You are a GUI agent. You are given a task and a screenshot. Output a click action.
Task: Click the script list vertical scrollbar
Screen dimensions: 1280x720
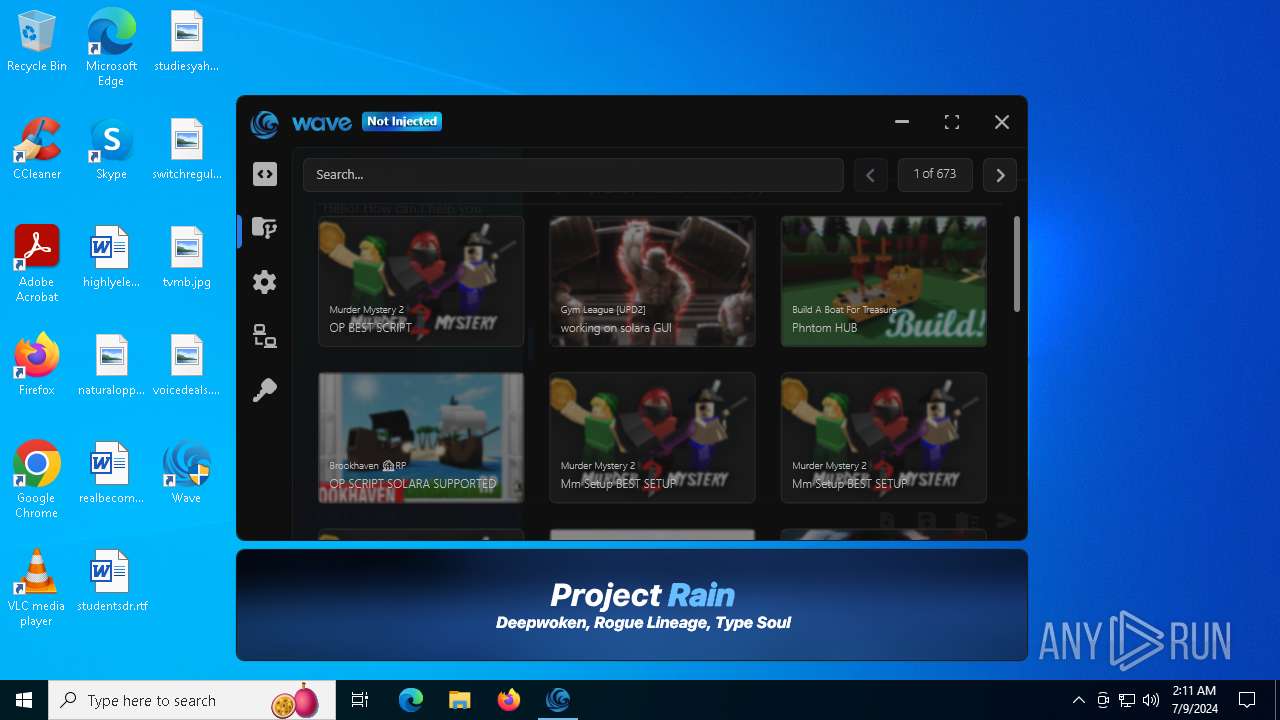[1017, 265]
